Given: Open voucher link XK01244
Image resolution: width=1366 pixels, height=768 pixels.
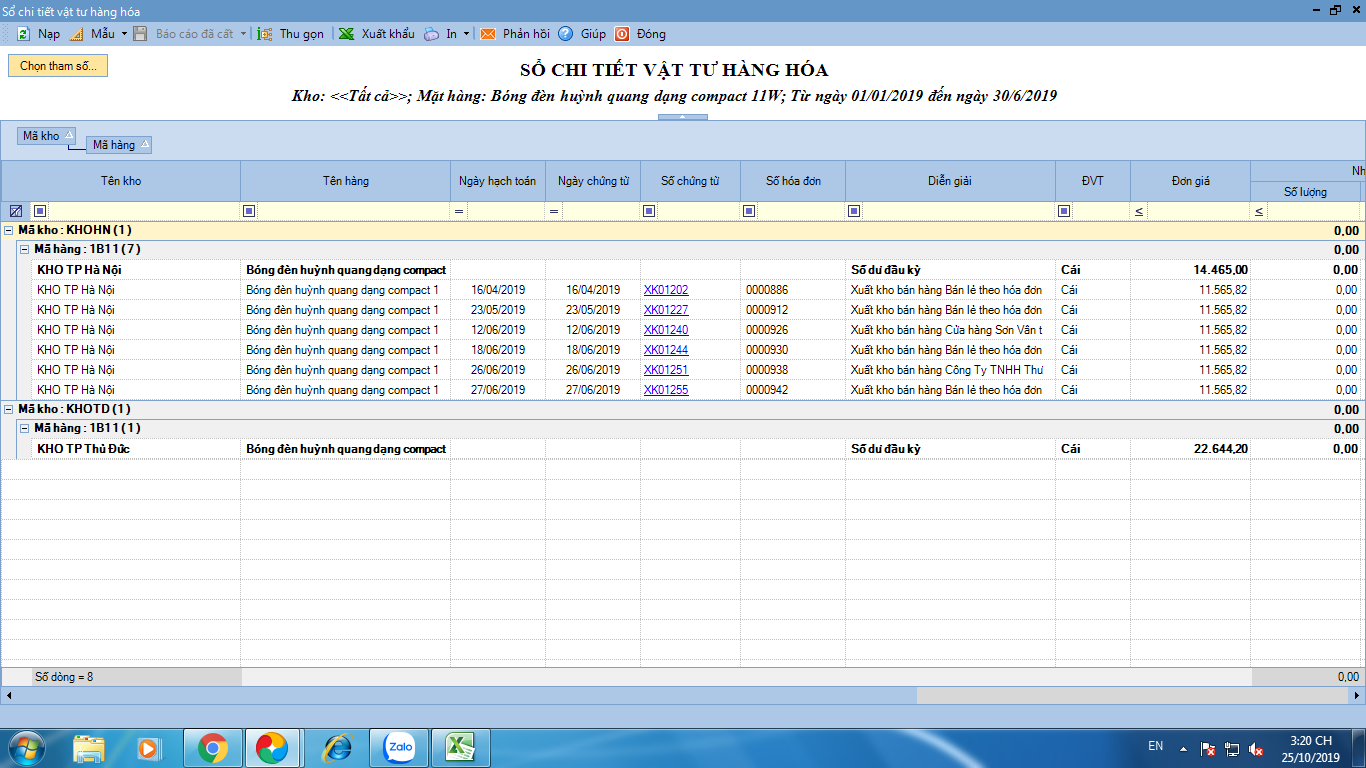Looking at the screenshot, I should (x=666, y=350).
